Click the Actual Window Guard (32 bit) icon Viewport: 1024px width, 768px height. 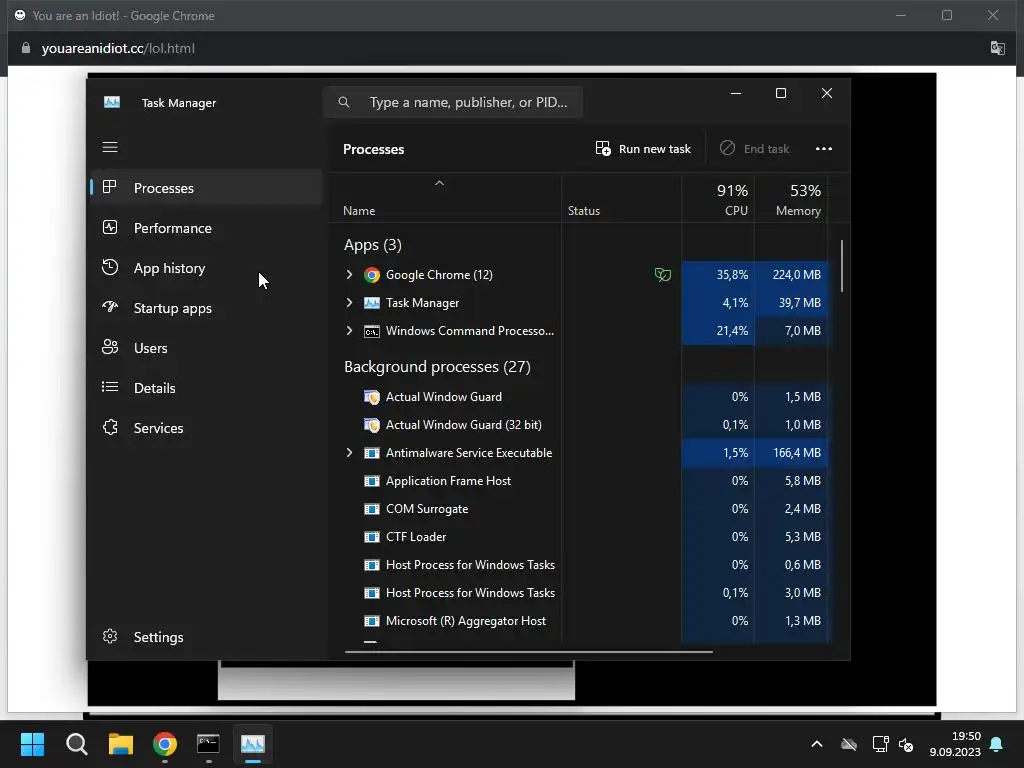pyautogui.click(x=372, y=425)
